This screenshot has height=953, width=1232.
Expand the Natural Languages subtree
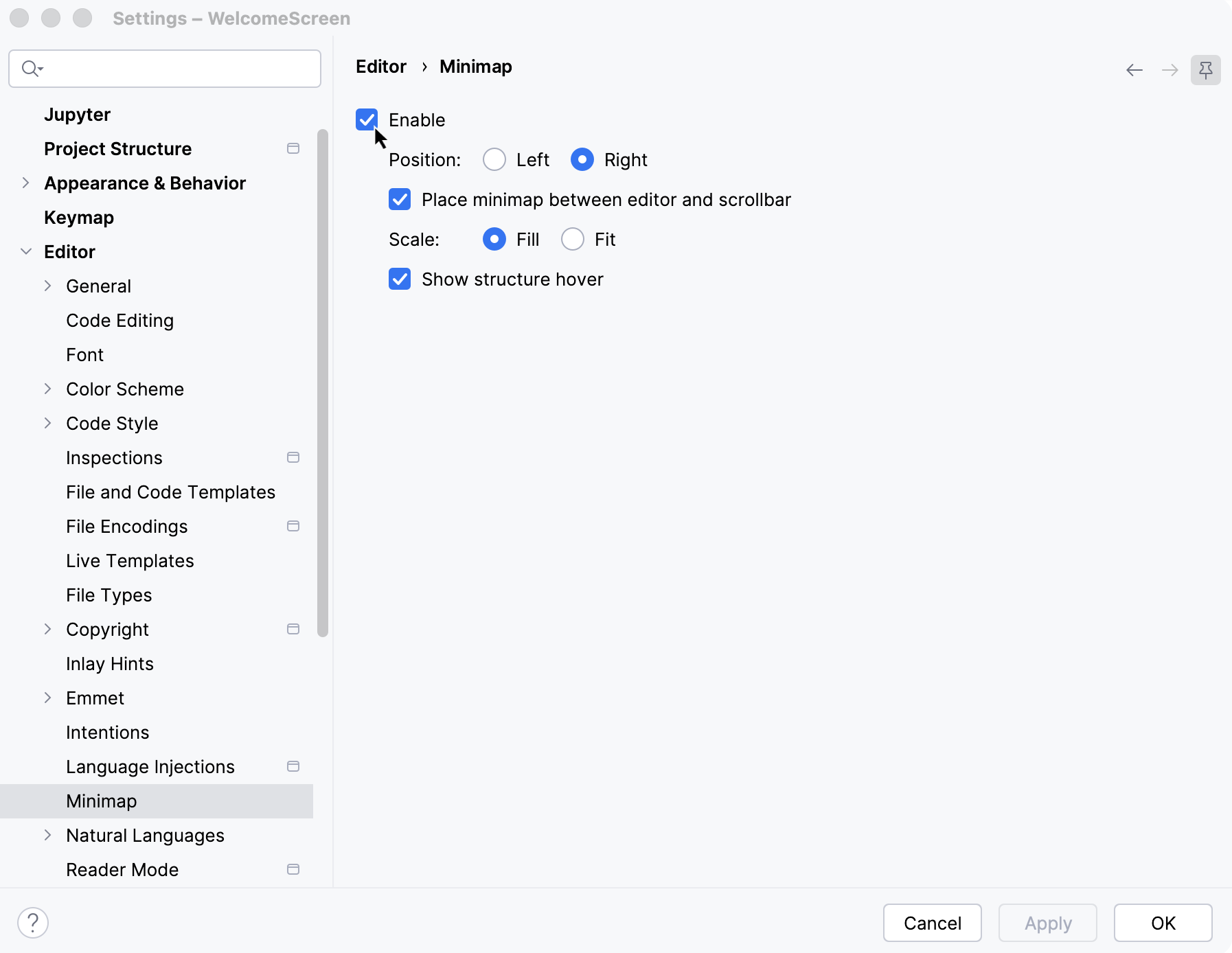48,835
